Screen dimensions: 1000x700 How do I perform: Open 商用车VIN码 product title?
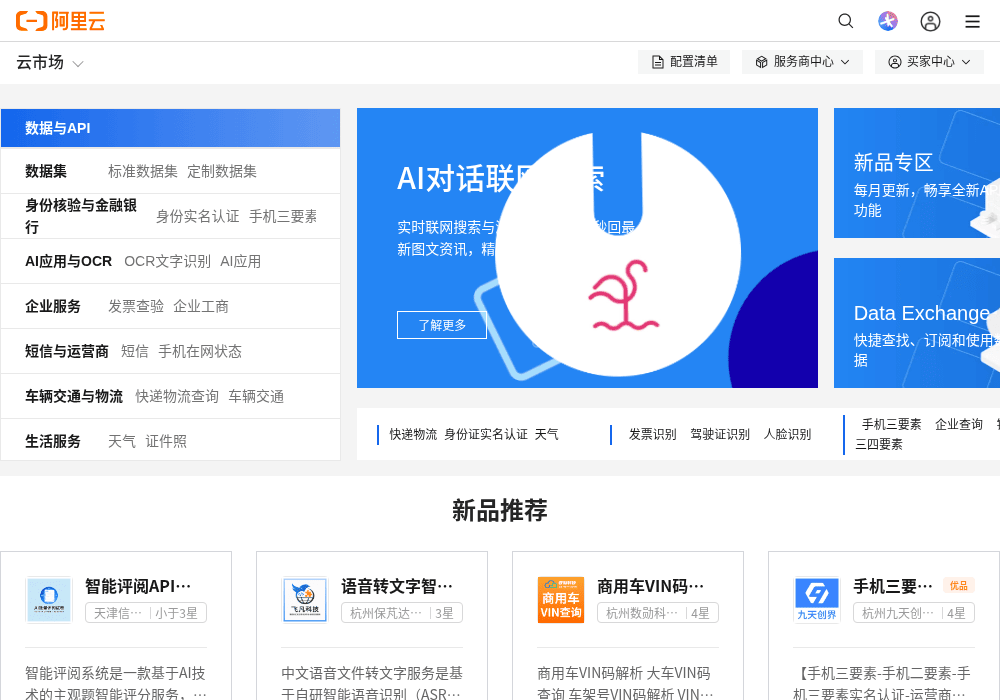[651, 587]
